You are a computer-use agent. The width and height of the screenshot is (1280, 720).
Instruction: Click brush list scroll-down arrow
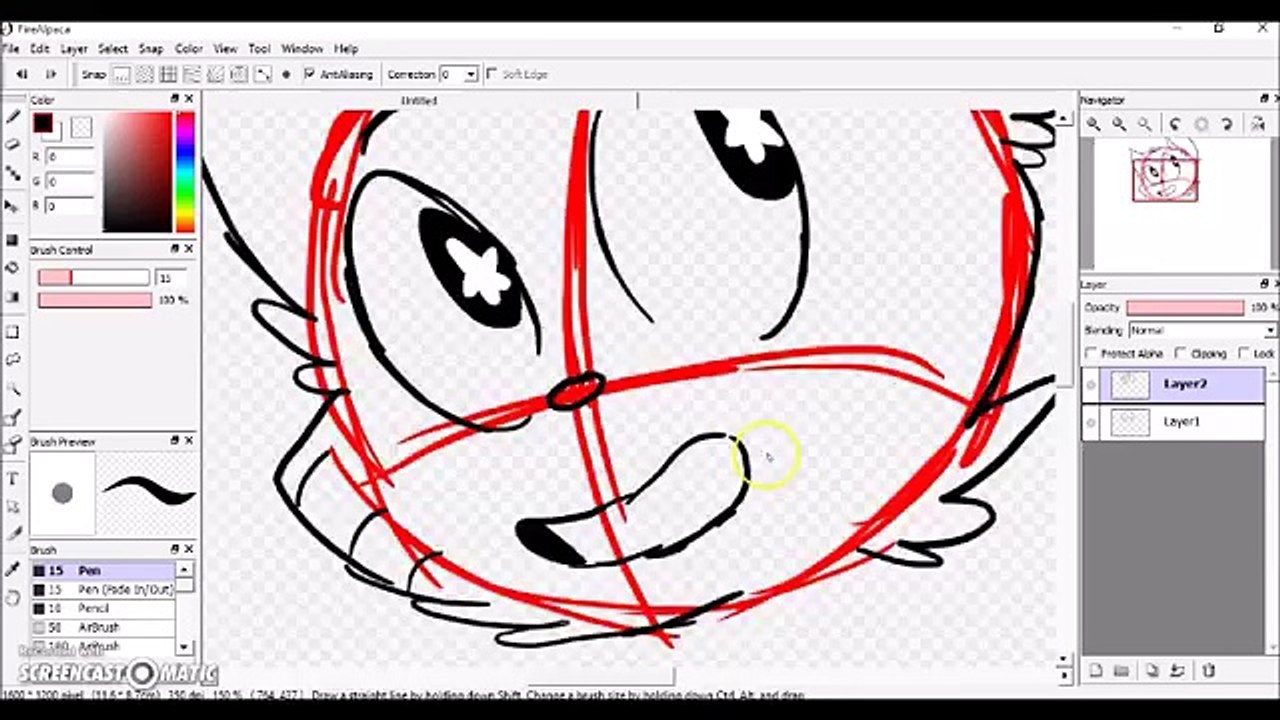pyautogui.click(x=184, y=647)
